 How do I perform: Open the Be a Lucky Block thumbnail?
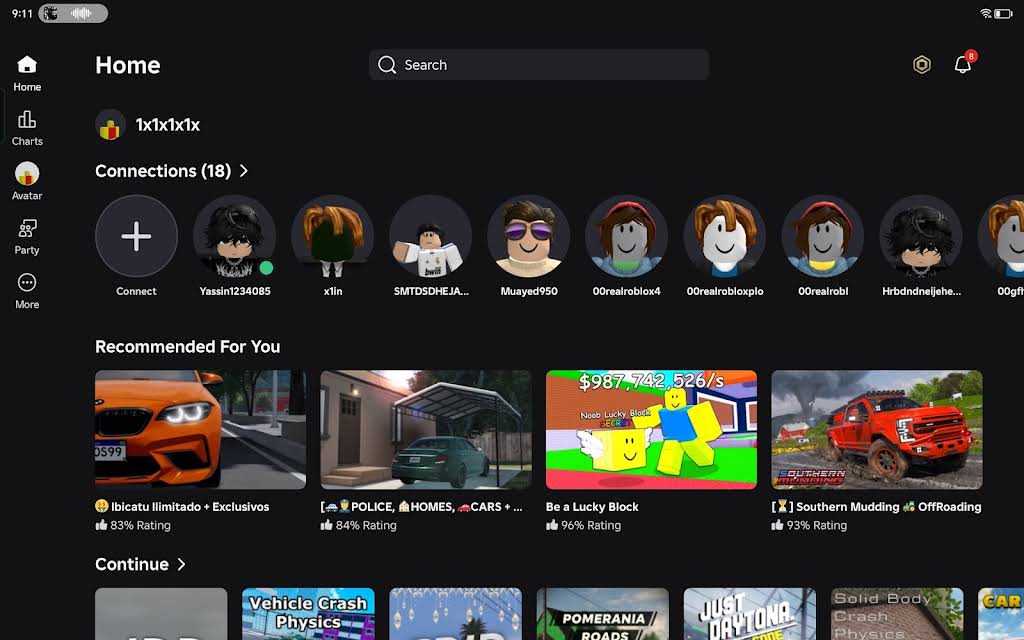coord(651,430)
